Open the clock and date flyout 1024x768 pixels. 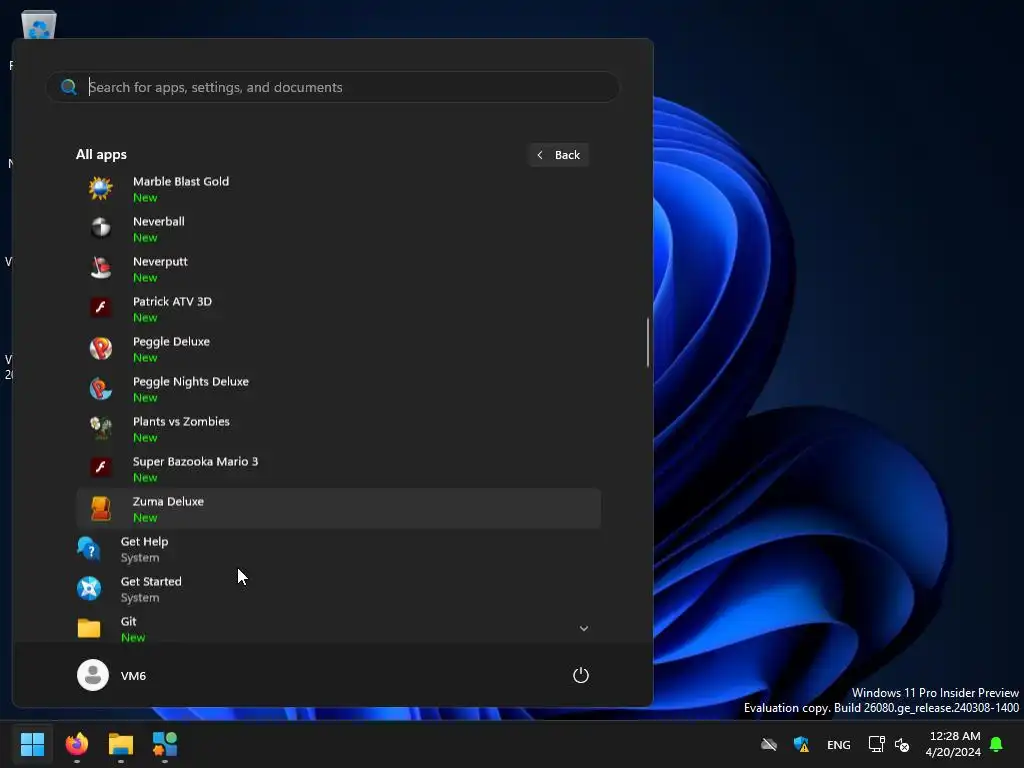[953, 744]
